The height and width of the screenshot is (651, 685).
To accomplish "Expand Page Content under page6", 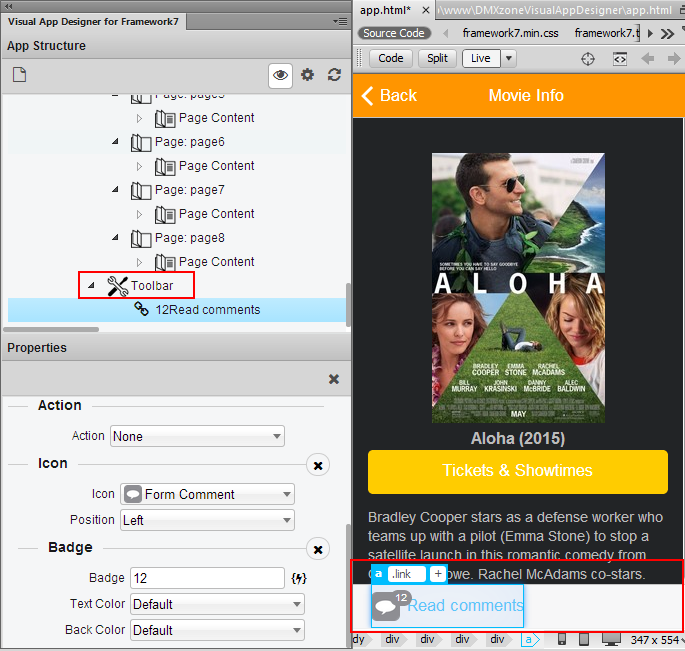I will 139,166.
